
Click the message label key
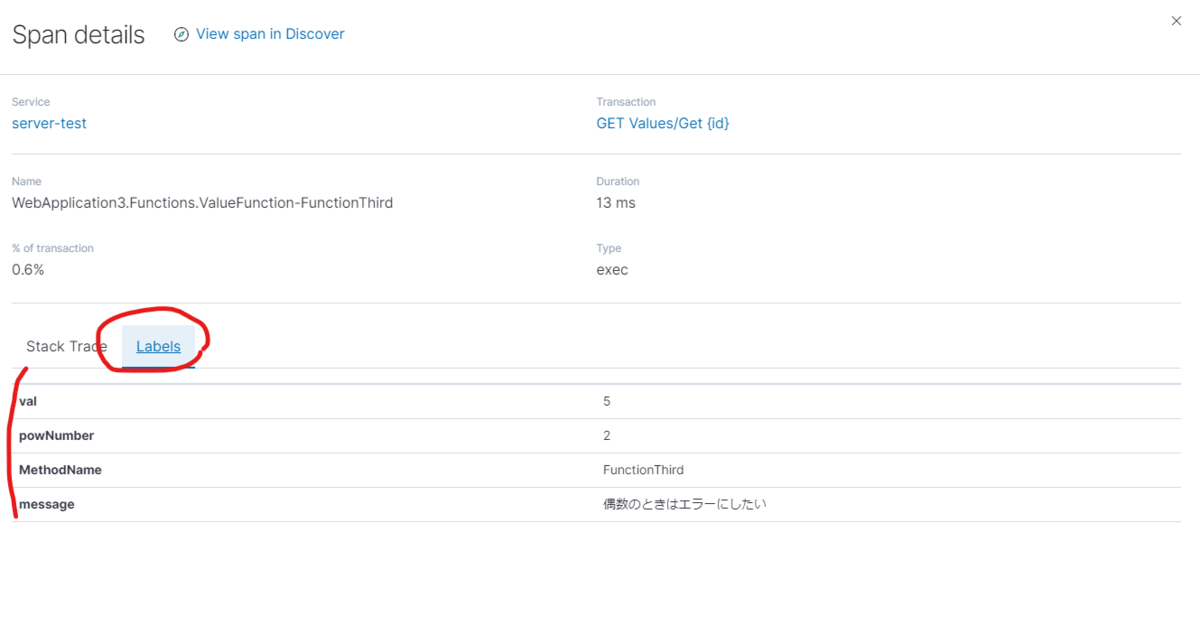pyautogui.click(x=47, y=505)
